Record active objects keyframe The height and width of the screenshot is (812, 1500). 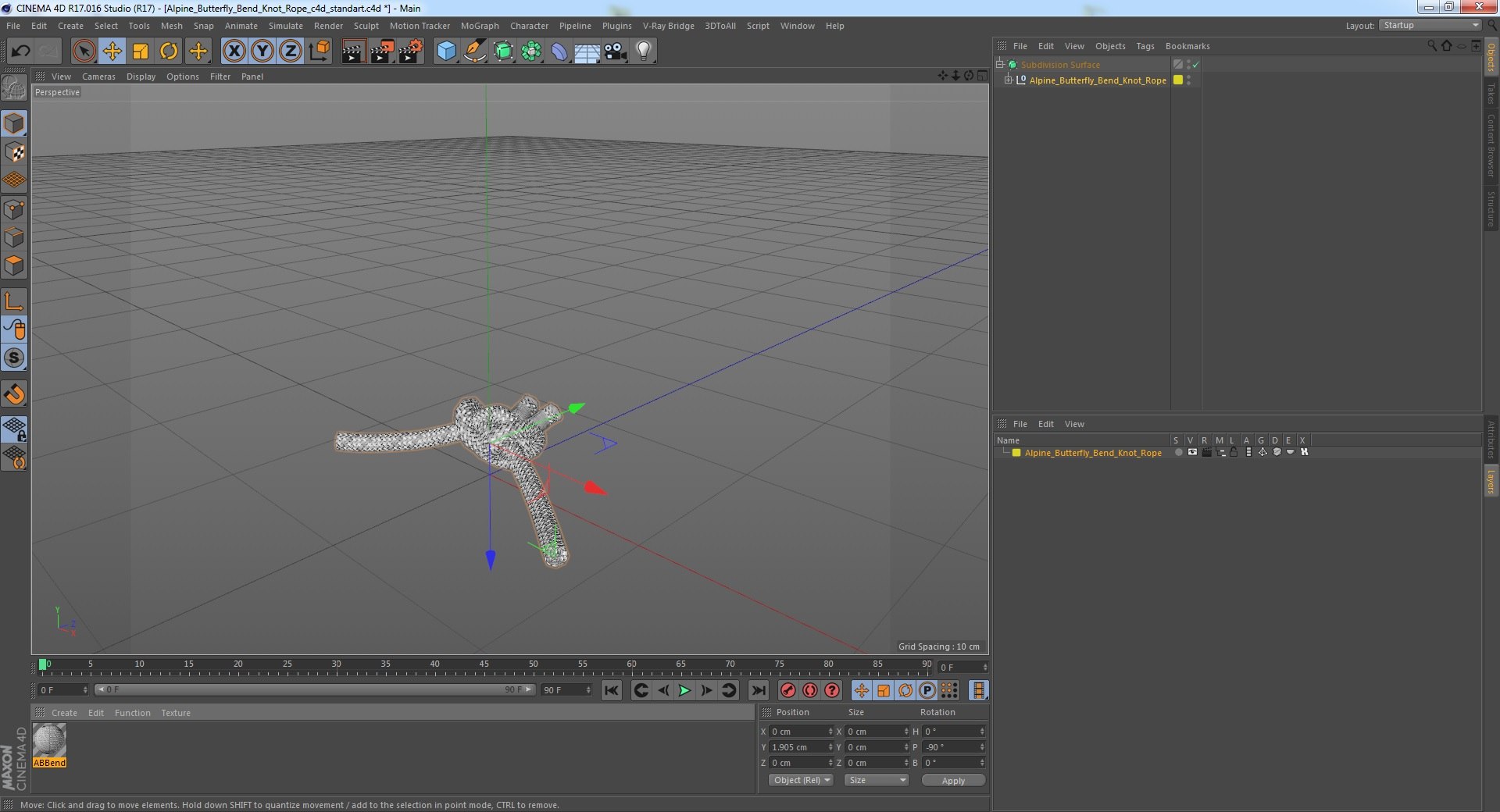coord(788,690)
